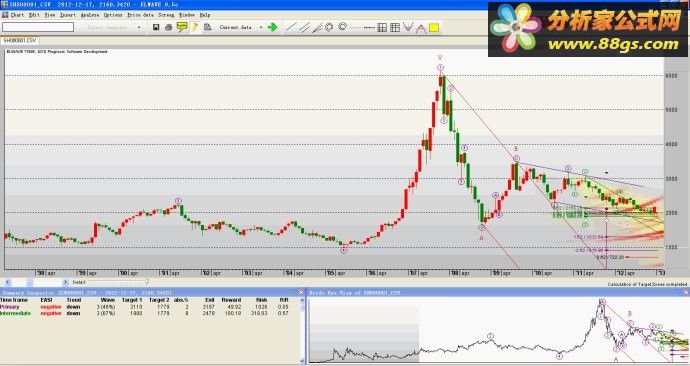Open the Price data menu
Image resolution: width=690 pixels, height=366 pixels.
click(x=140, y=15)
